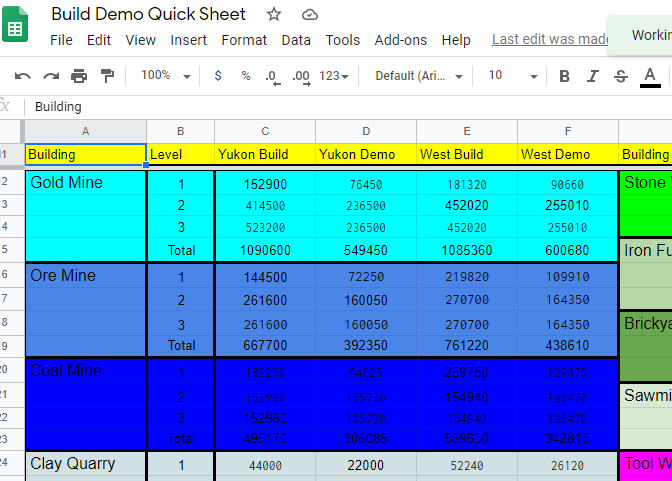Open the Last edit was made link
672x481 pixels.
550,39
